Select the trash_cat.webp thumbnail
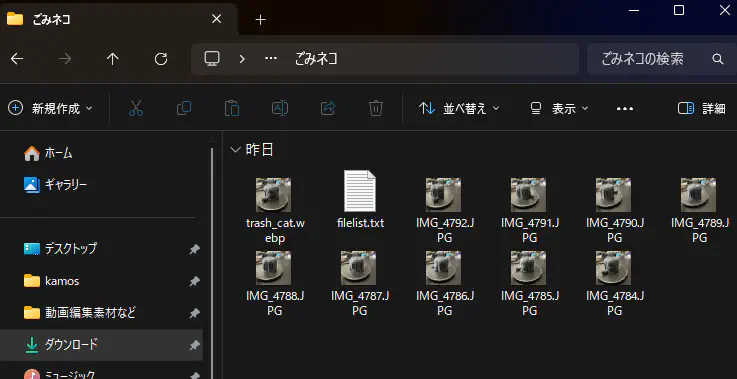Image resolution: width=737 pixels, height=379 pixels. (274, 195)
